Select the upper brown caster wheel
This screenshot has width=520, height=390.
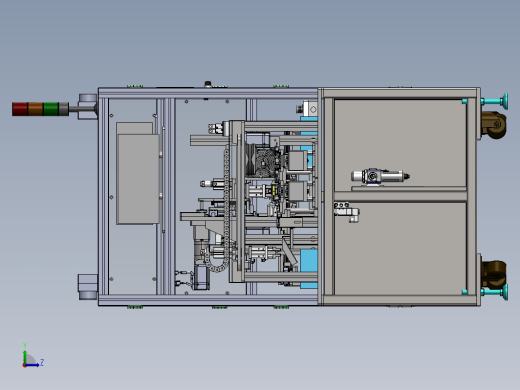click(x=495, y=125)
